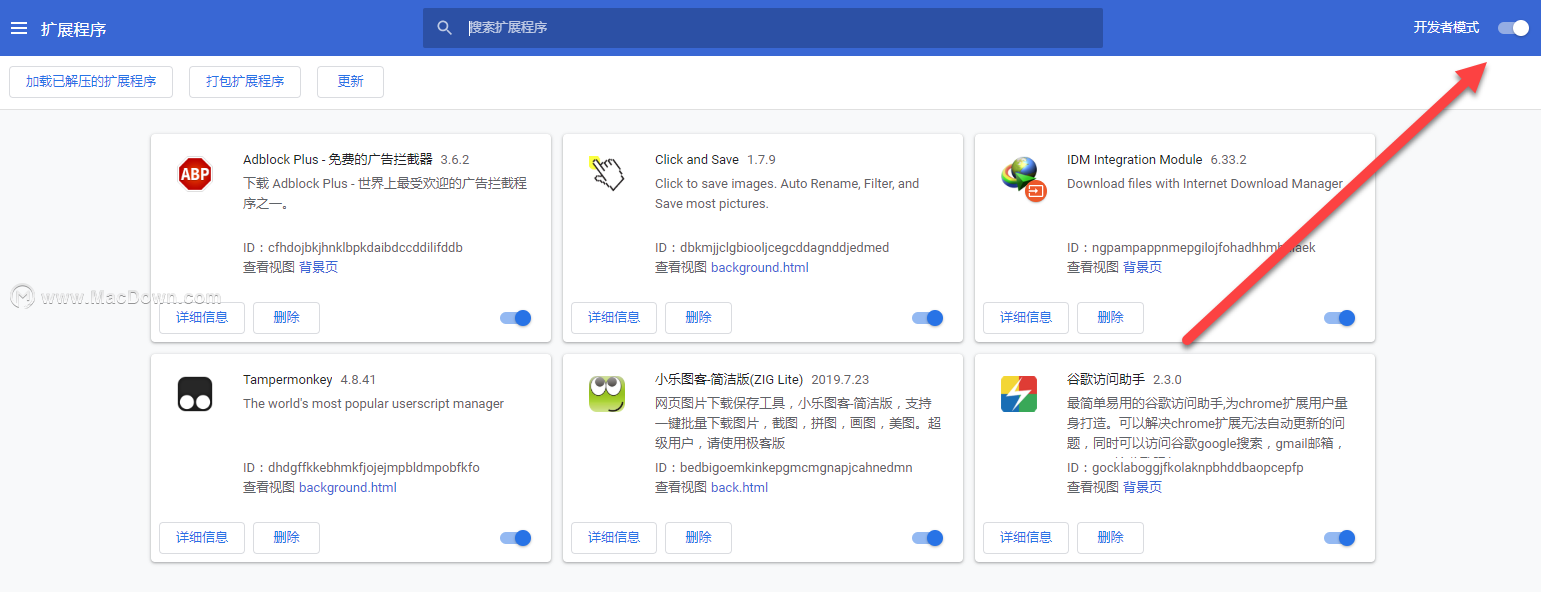The image size is (1541, 592).
Task: Click ZIG Lite version 2019.7.23
Action: click(841, 380)
